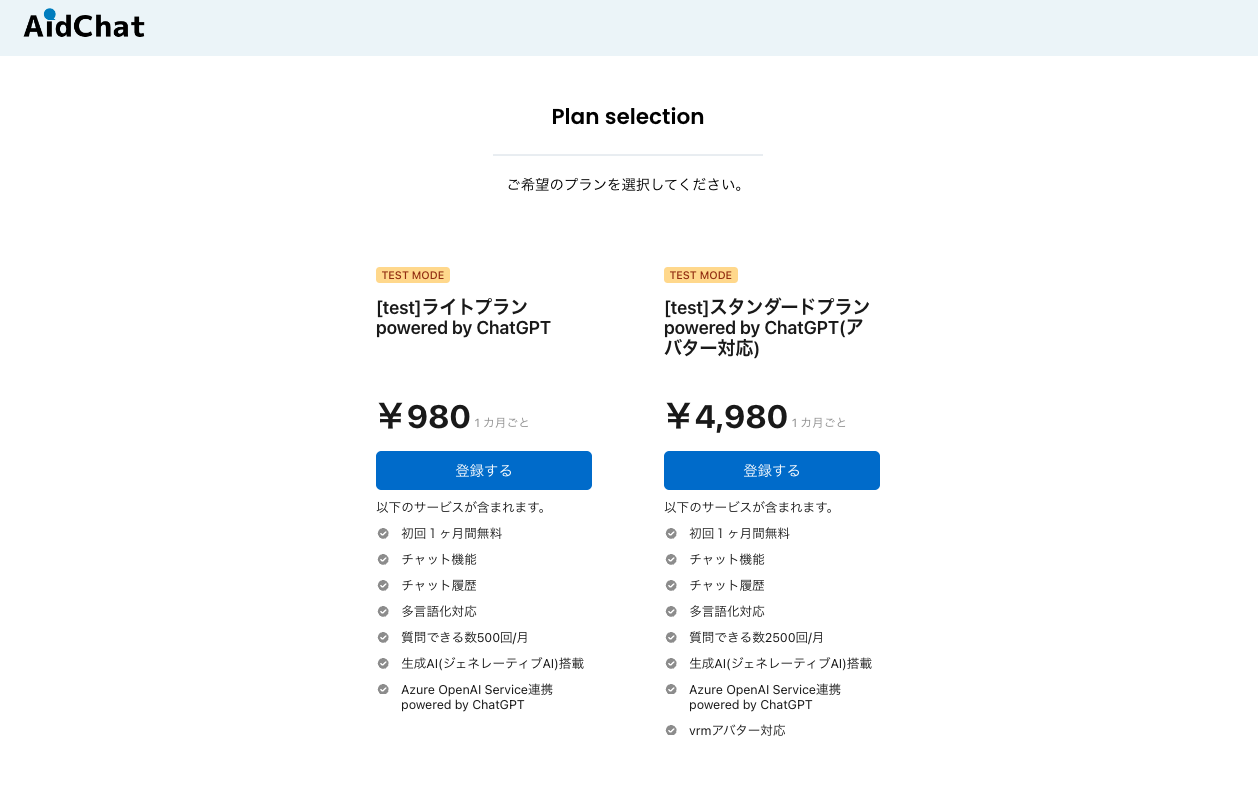The height and width of the screenshot is (801, 1258).
Task: Click TEST MODE badge on standard plan
Action: point(701,275)
